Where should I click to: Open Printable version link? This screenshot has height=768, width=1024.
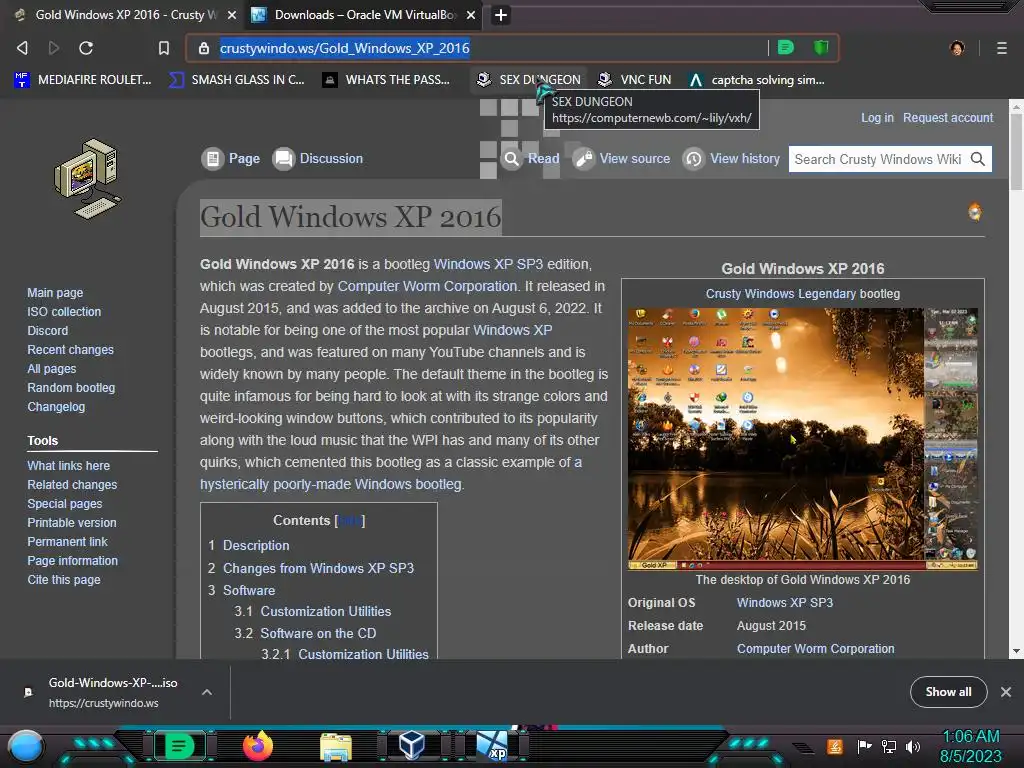coord(72,522)
